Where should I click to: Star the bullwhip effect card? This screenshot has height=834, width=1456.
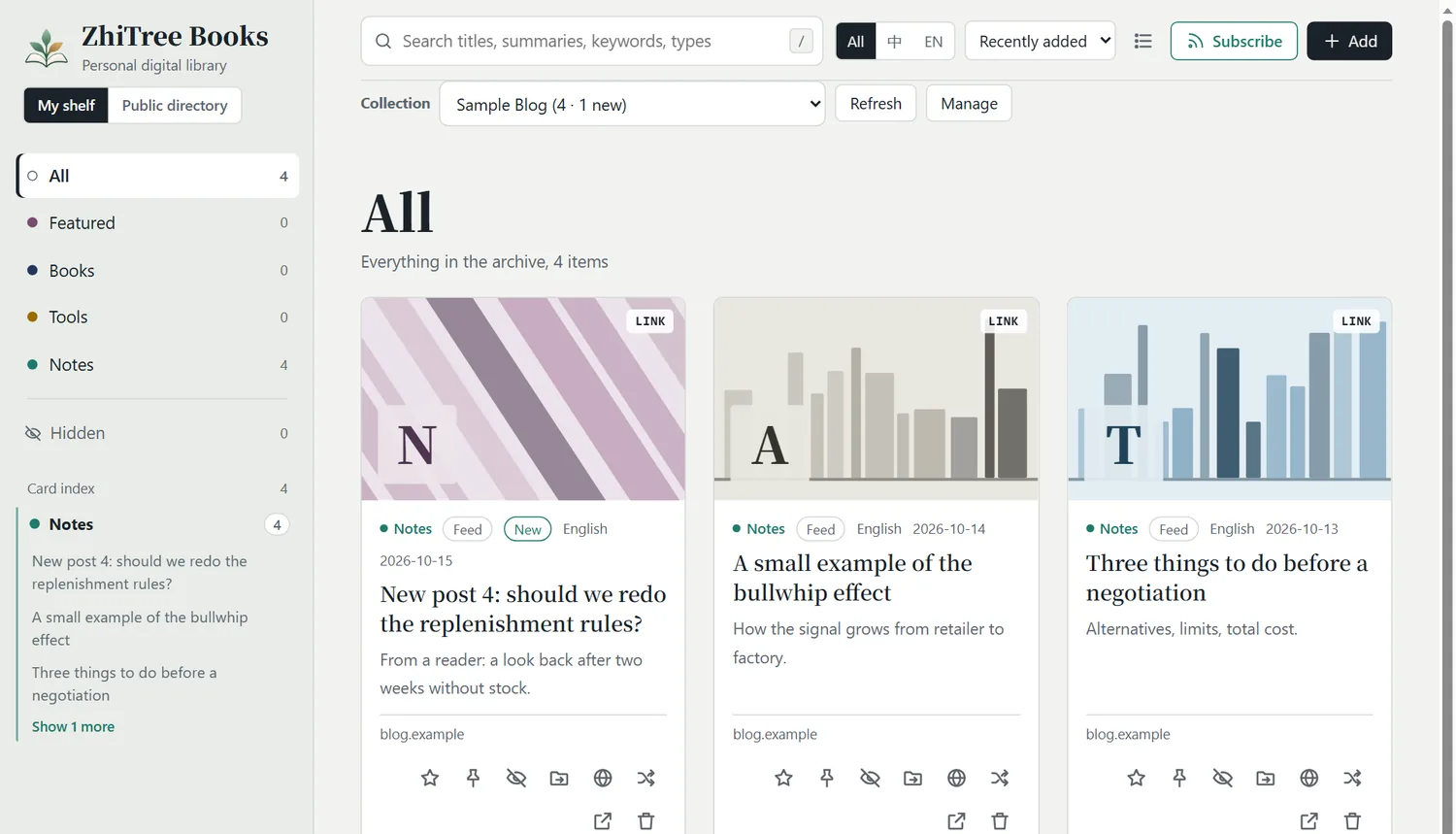[783, 778]
